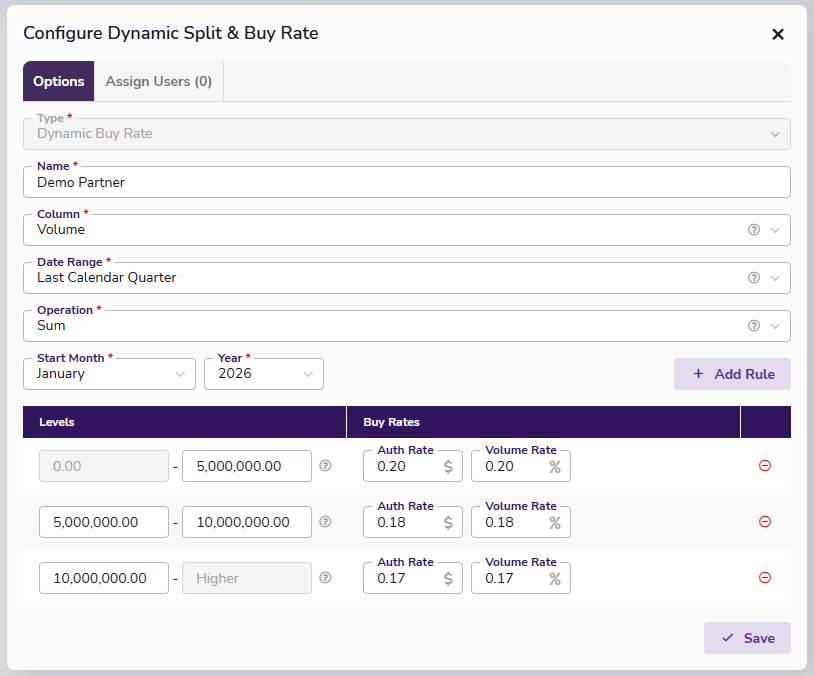Click the help icon in Date Range field
This screenshot has height=676, width=814.
click(754, 278)
